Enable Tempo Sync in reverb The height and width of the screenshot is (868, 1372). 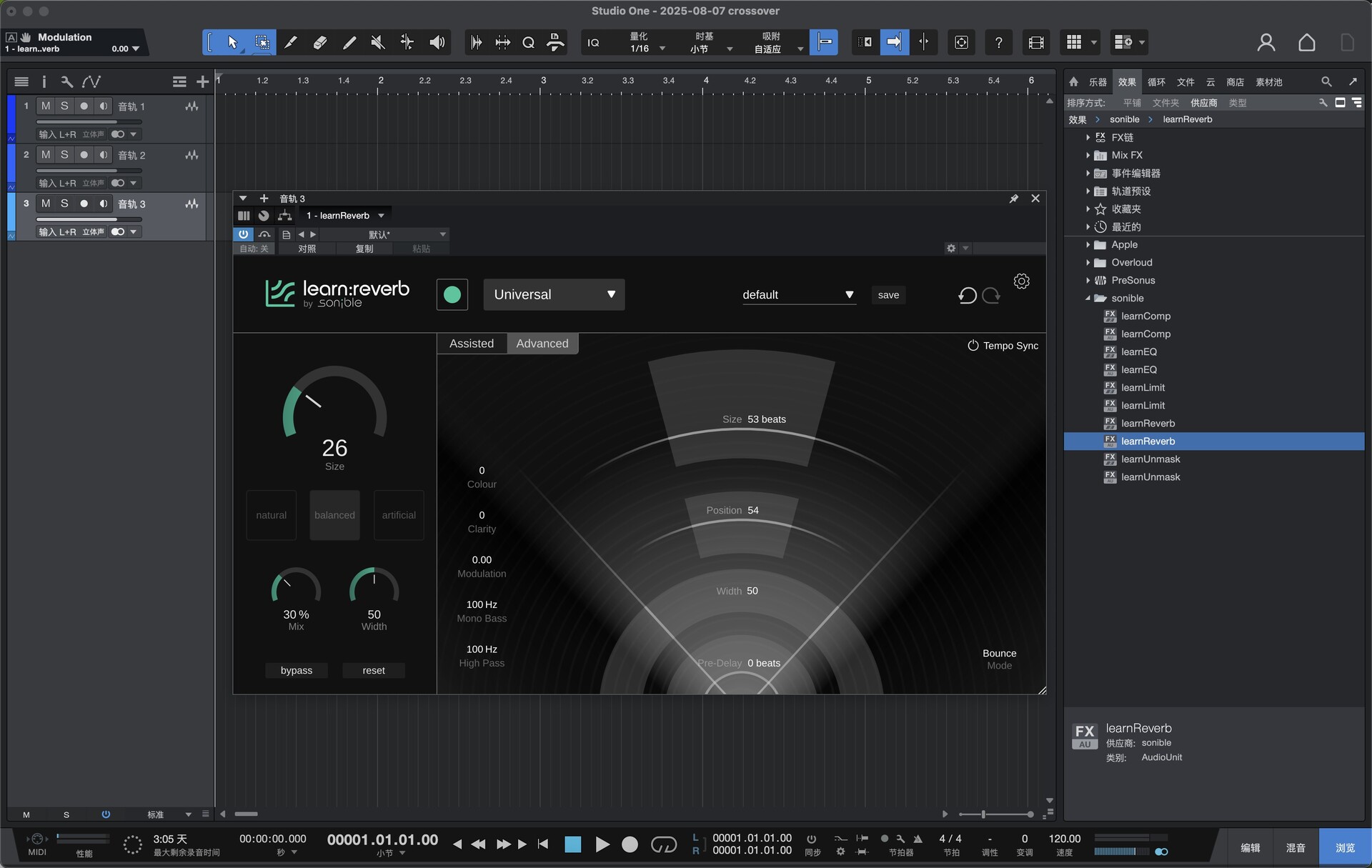[x=1003, y=346]
